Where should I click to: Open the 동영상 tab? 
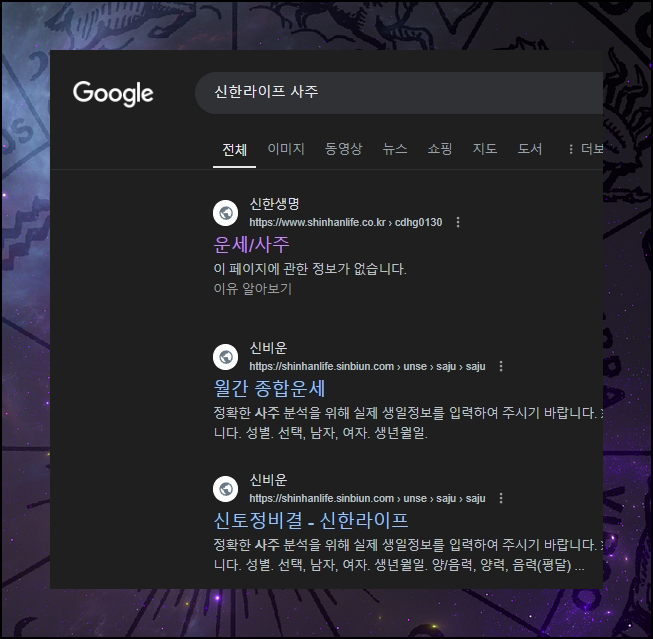(x=343, y=149)
